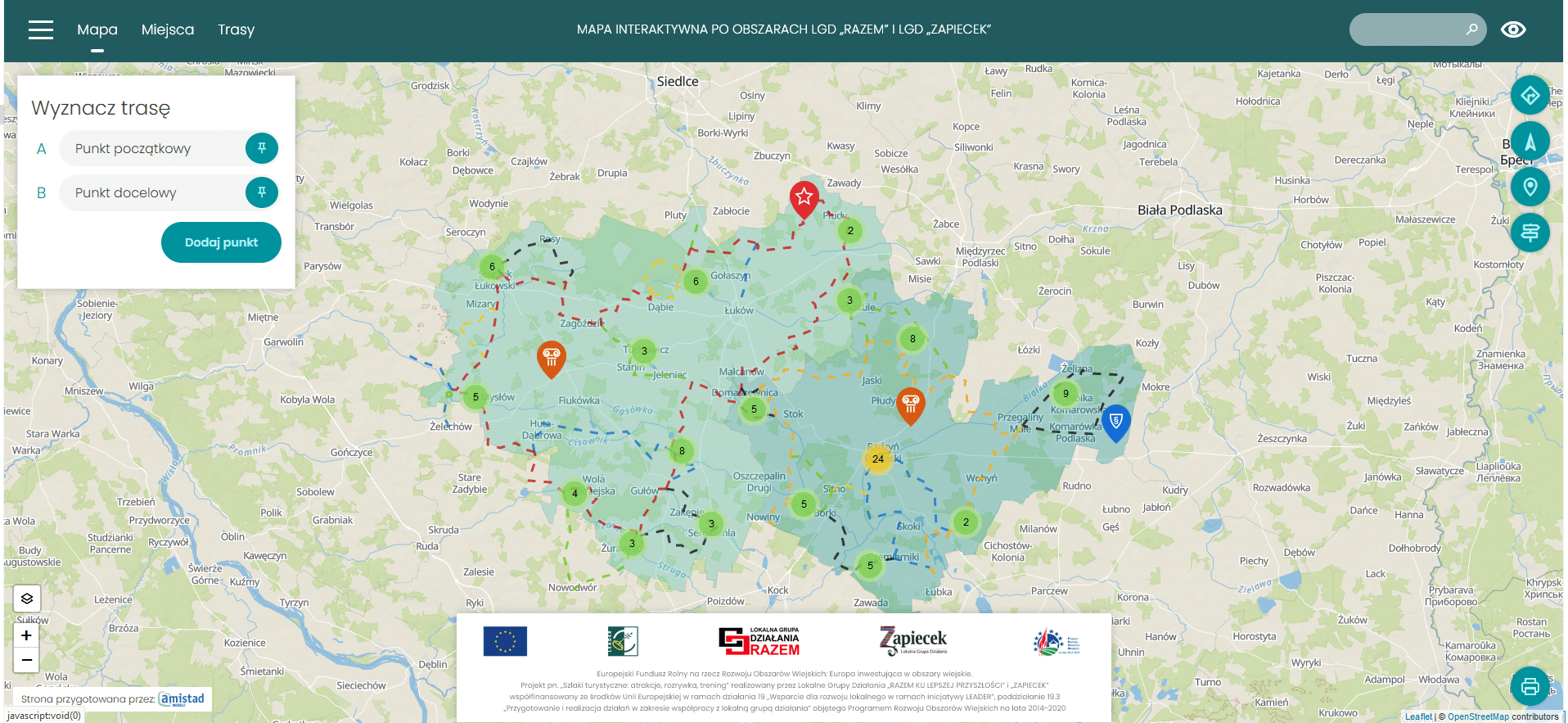This screenshot has height=723, width=1568.
Task: Open the OpenStreetMap attribution link
Action: tap(1478, 716)
